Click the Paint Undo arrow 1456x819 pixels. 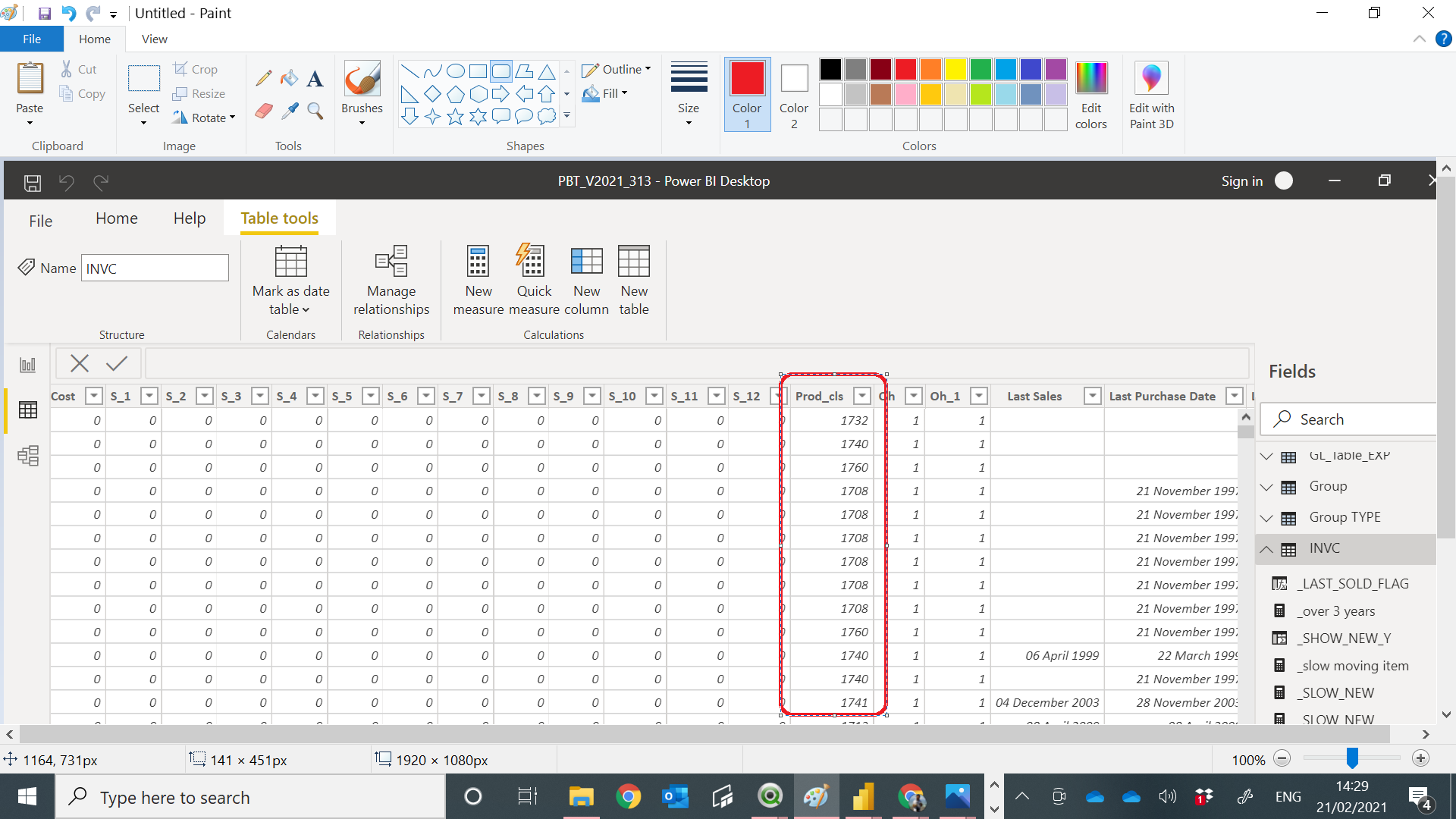(x=69, y=13)
